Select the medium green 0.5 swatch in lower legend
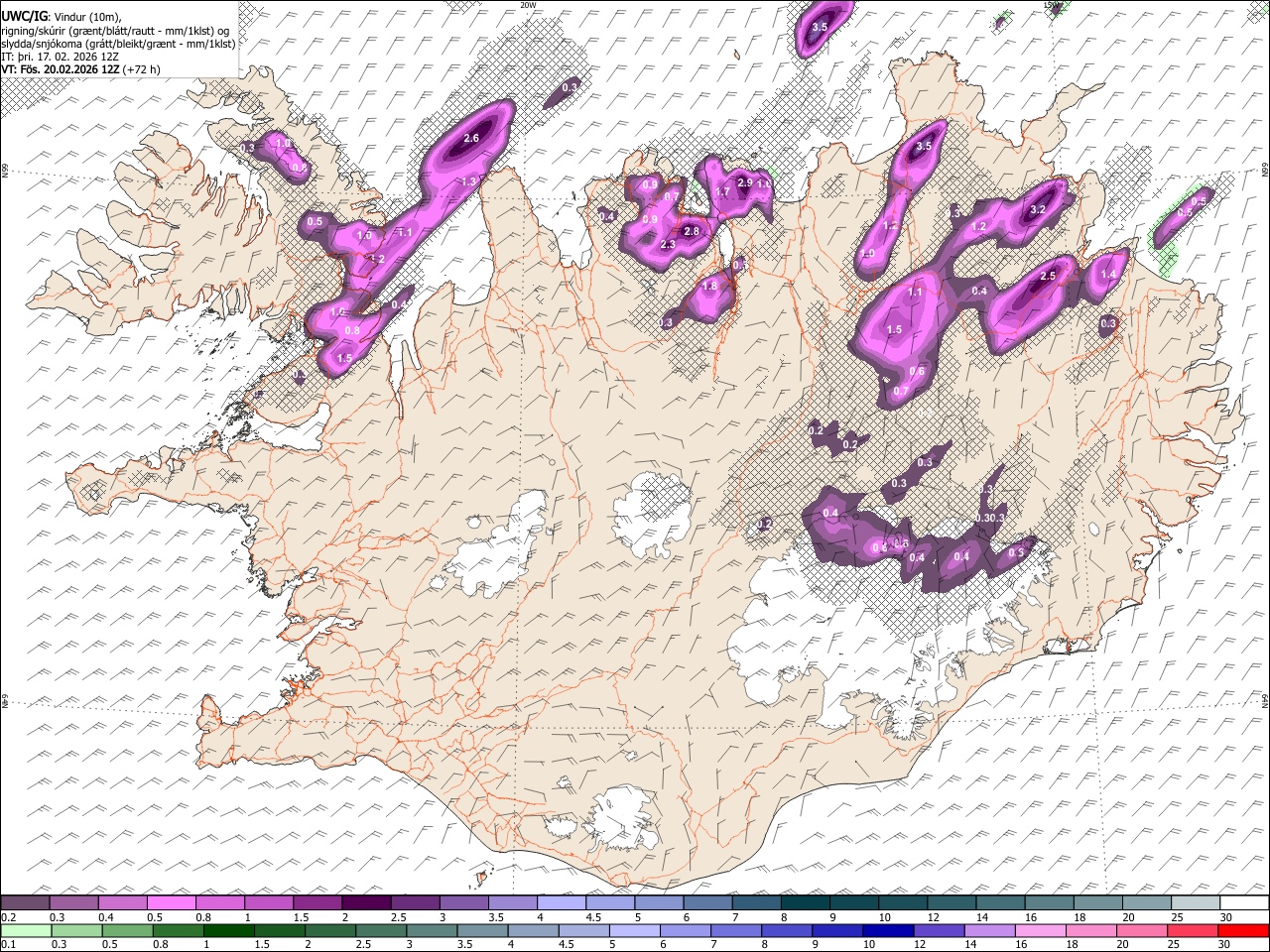The image size is (1270, 952). [x=128, y=930]
